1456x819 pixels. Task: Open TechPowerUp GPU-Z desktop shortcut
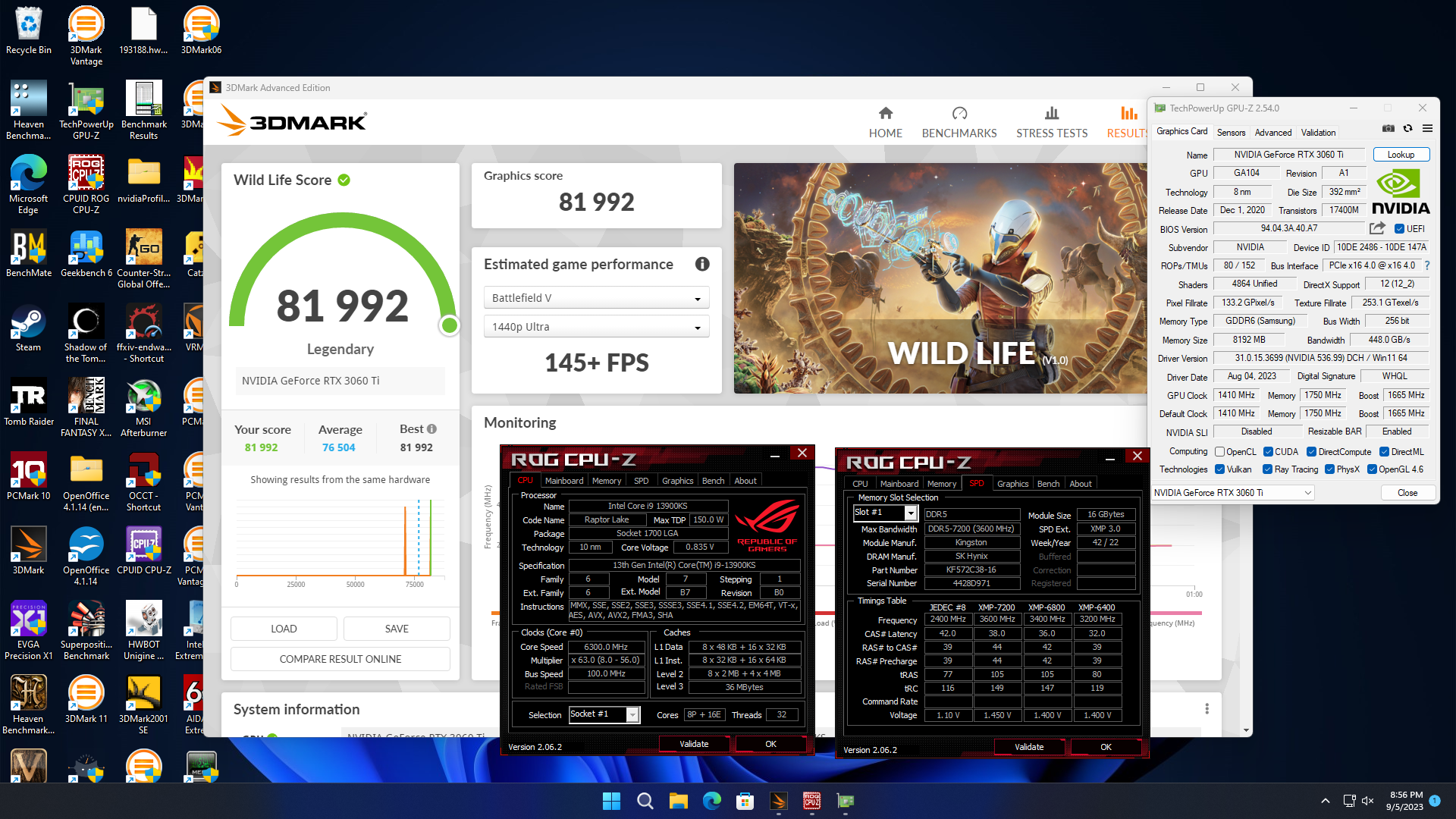[x=86, y=111]
